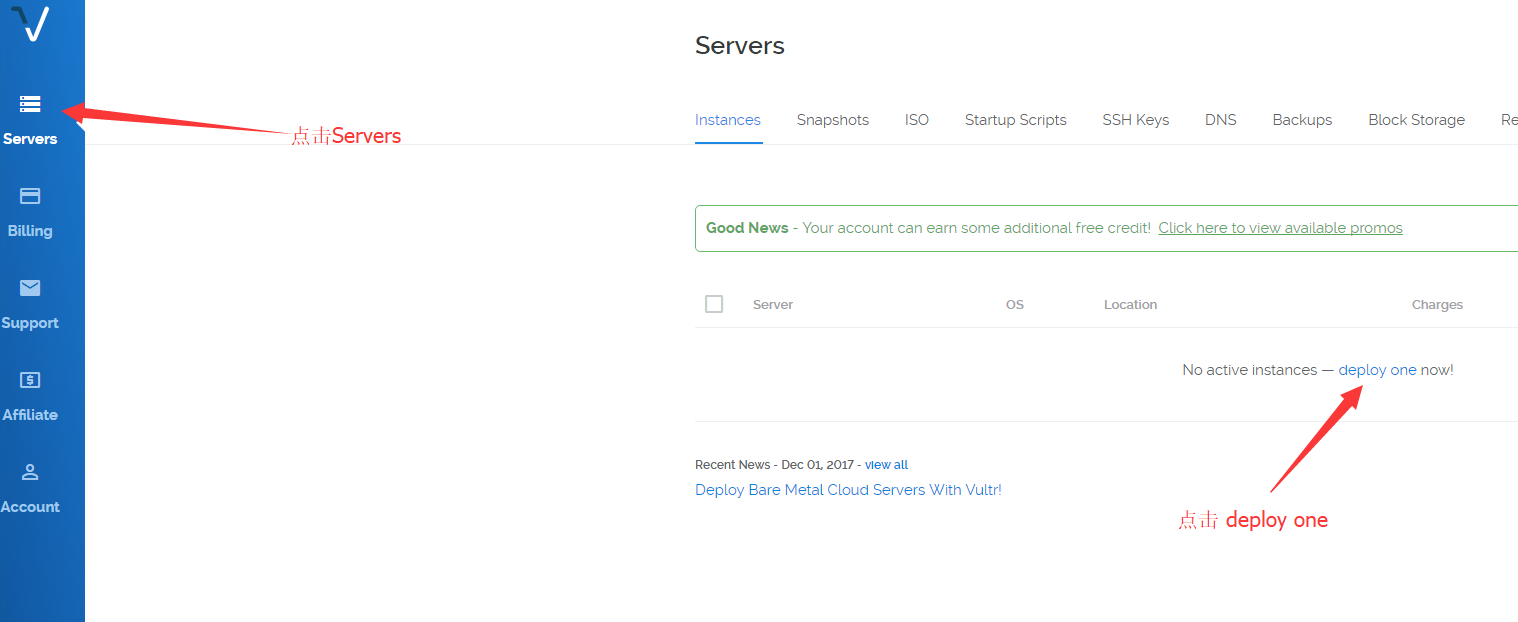
Task: Open available promos via the Good News link
Action: click(x=1280, y=227)
